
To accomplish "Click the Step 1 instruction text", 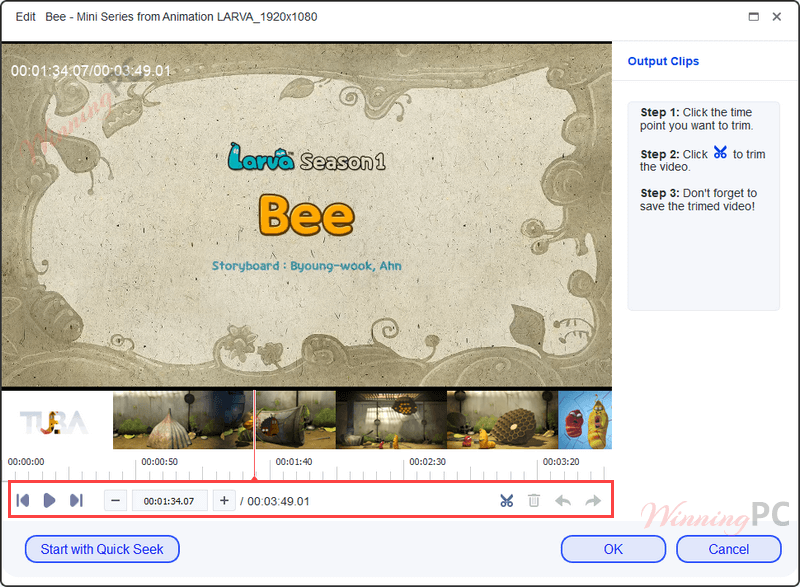I will click(x=696, y=119).
